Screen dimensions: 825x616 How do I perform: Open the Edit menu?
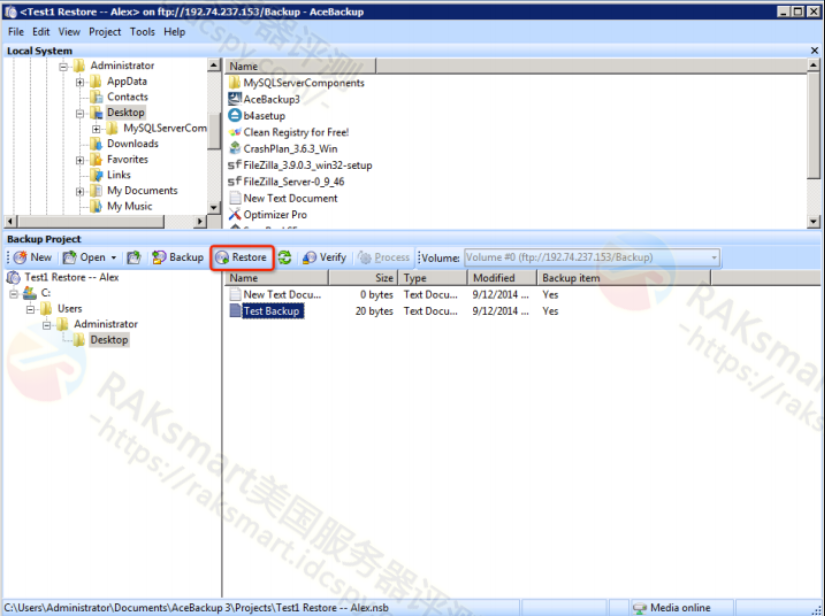(41, 32)
